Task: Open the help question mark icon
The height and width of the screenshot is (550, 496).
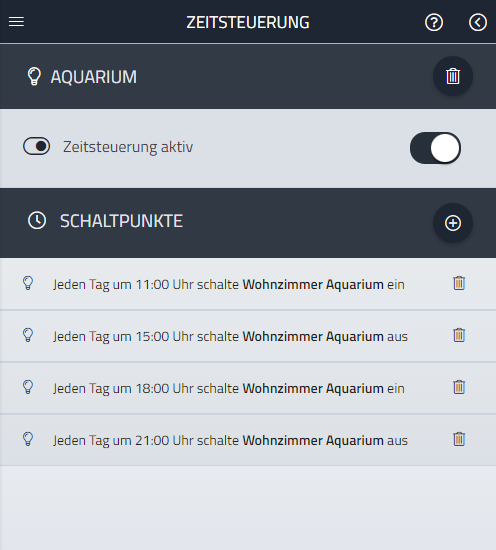Action: [x=434, y=22]
